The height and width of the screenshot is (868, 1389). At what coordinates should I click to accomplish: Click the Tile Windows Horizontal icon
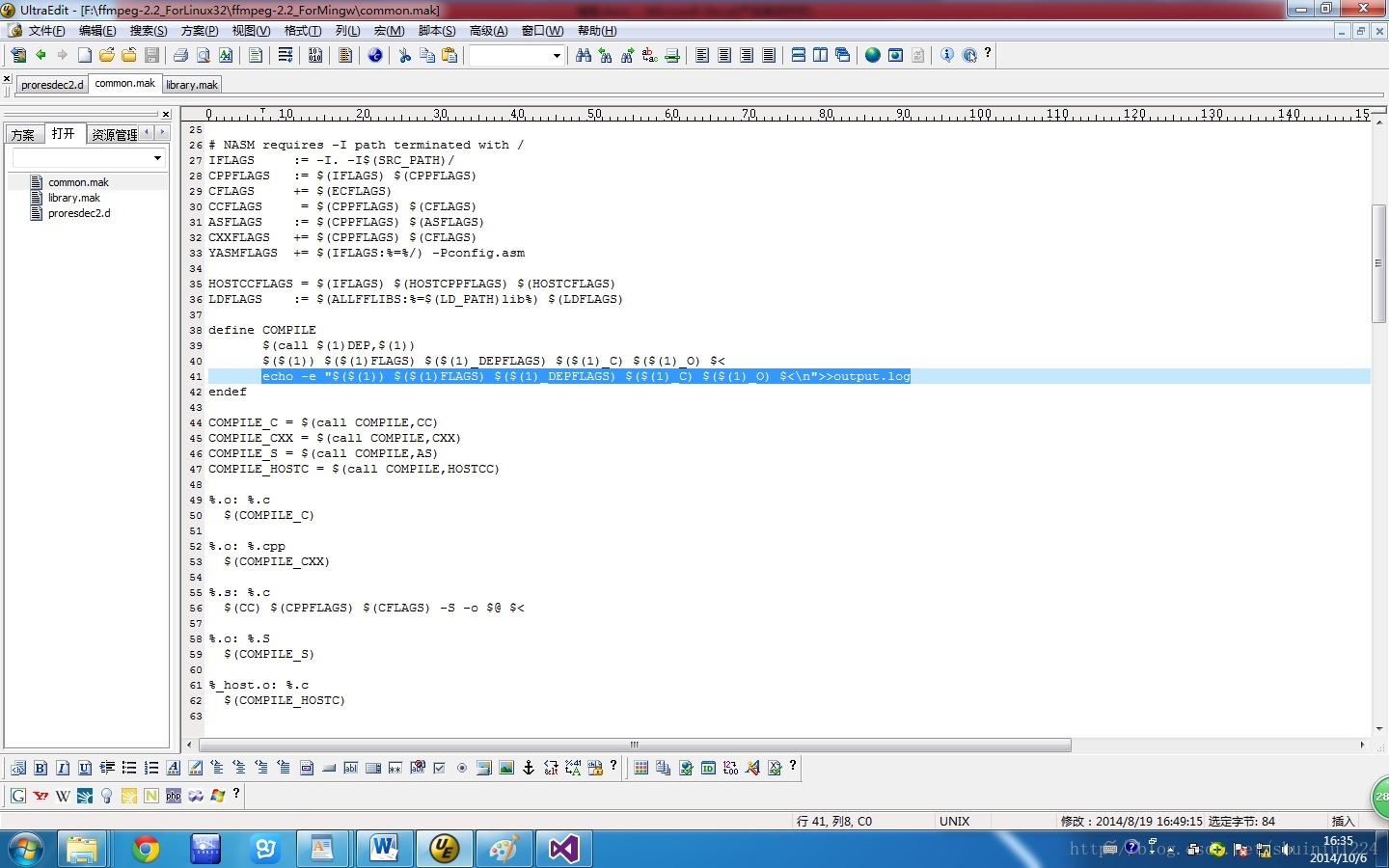(799, 55)
